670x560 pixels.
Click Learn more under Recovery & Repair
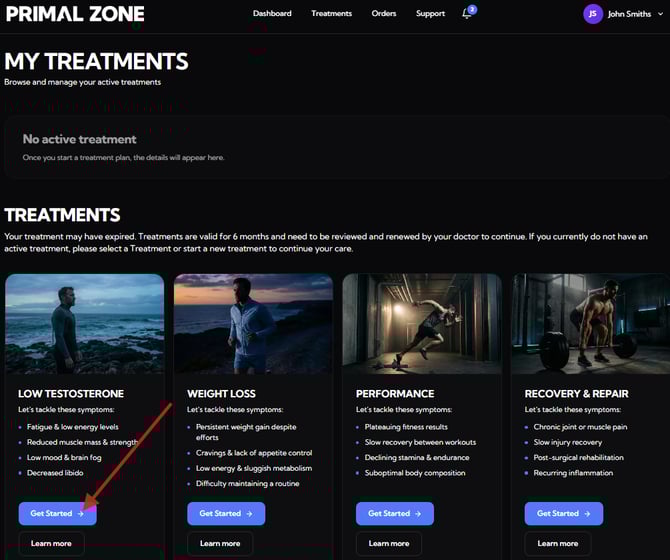(x=558, y=544)
